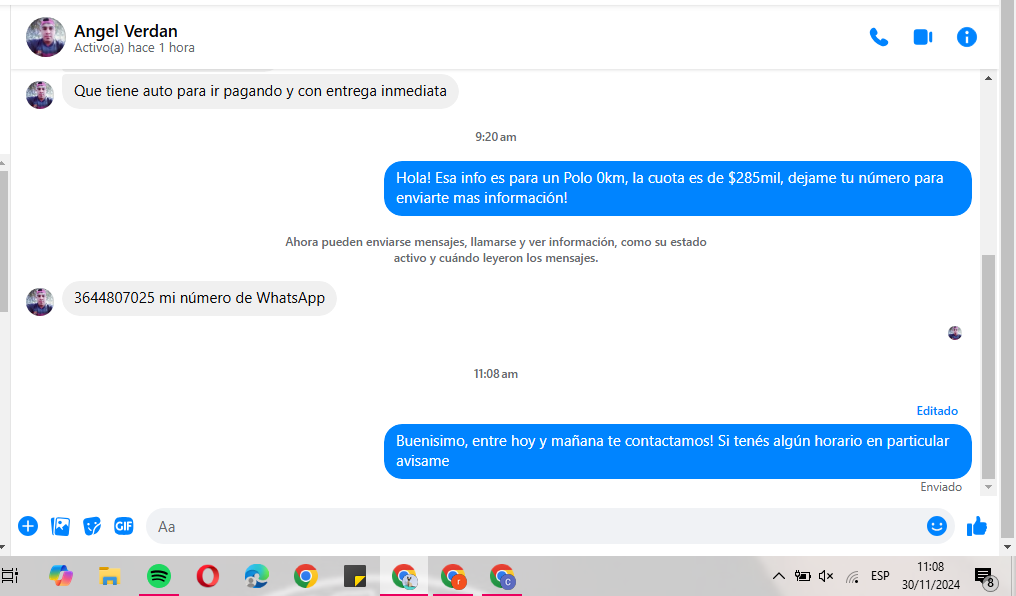Open the Opera browser from taskbar
Screen dimensions: 1016x596
pos(207,576)
